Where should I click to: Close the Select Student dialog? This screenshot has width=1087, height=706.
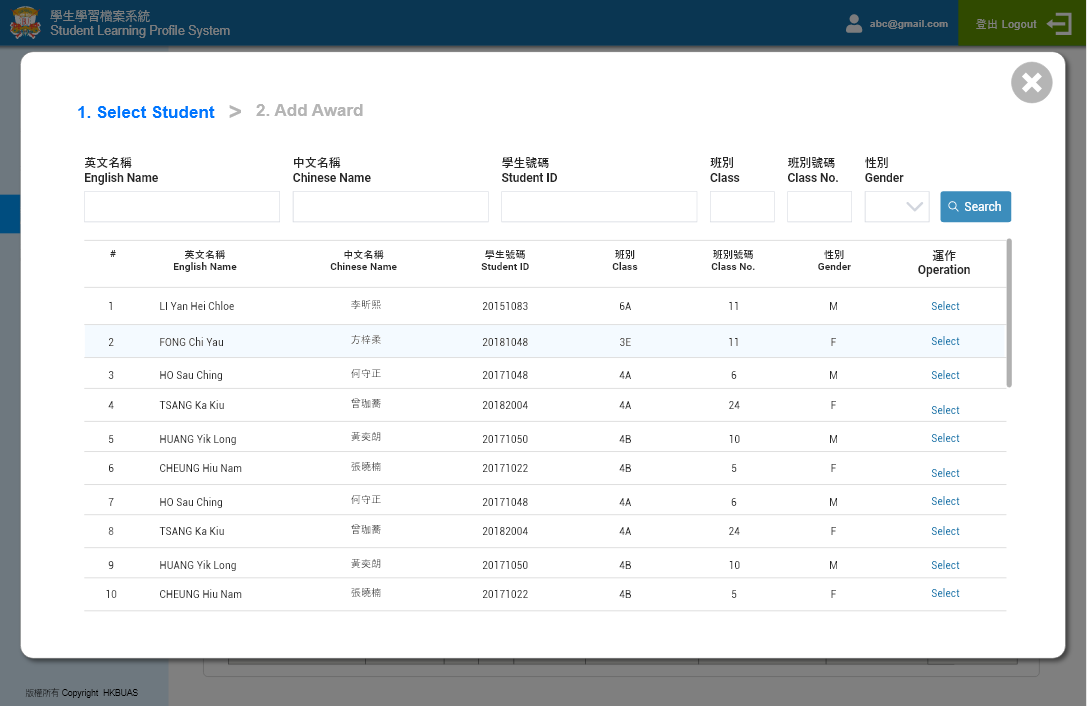(1031, 83)
